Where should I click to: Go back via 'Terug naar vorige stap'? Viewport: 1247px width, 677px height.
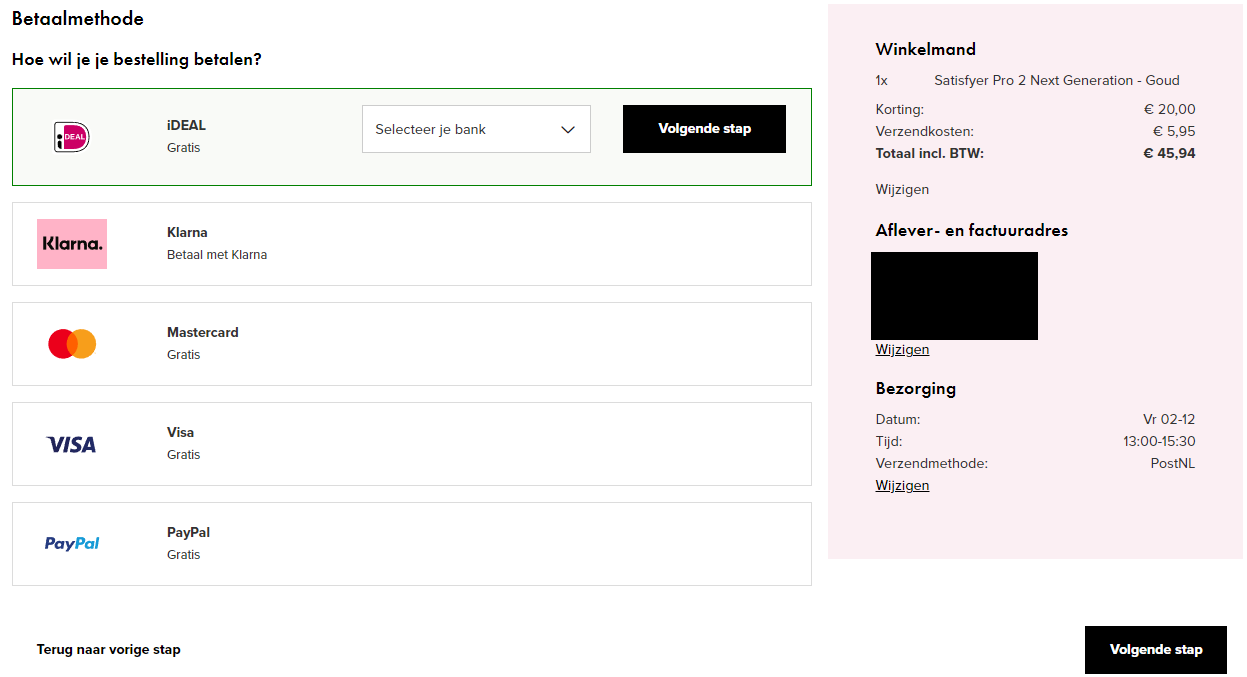pyautogui.click(x=109, y=650)
